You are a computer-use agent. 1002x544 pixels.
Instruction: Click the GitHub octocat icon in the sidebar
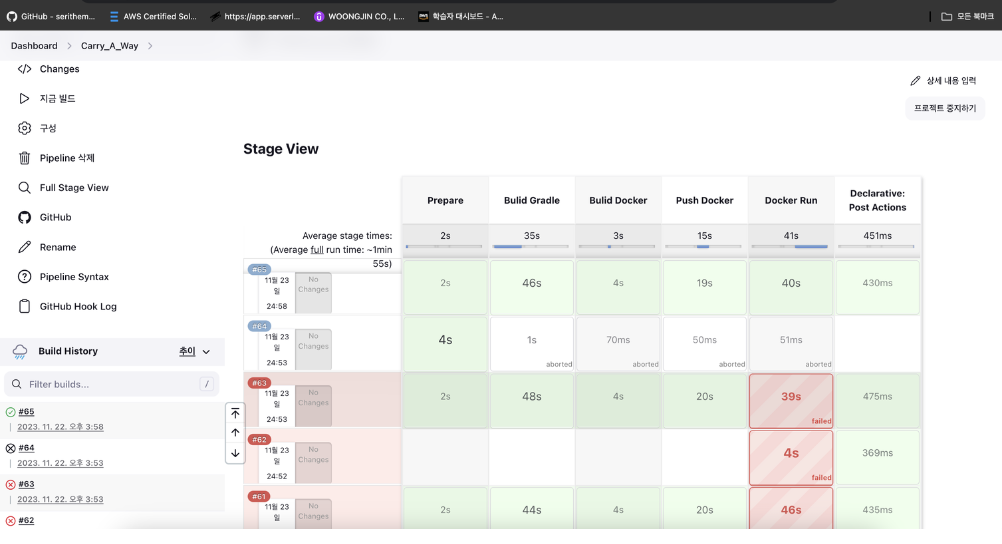[x=24, y=217]
